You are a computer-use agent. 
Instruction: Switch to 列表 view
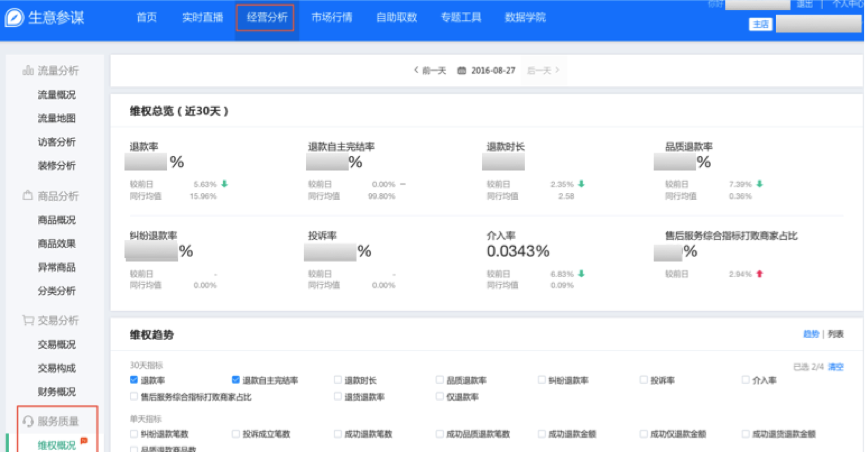pos(836,334)
